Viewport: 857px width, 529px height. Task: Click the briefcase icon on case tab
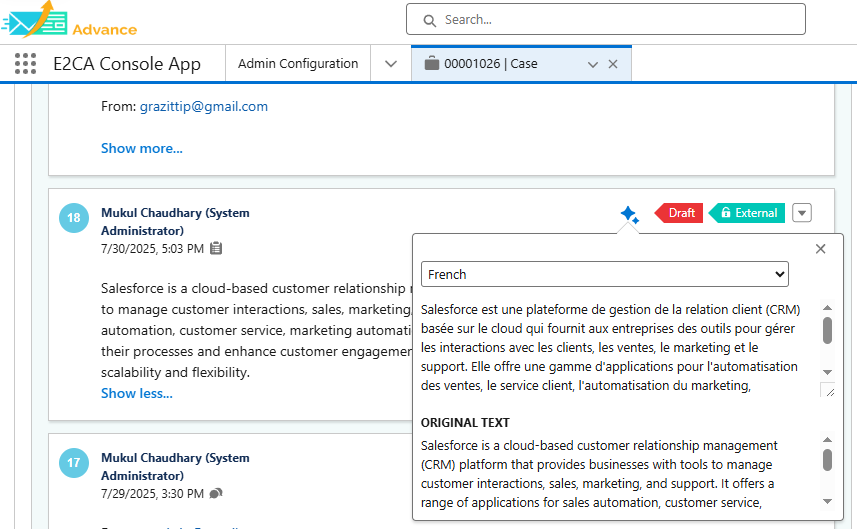pyautogui.click(x=432, y=63)
